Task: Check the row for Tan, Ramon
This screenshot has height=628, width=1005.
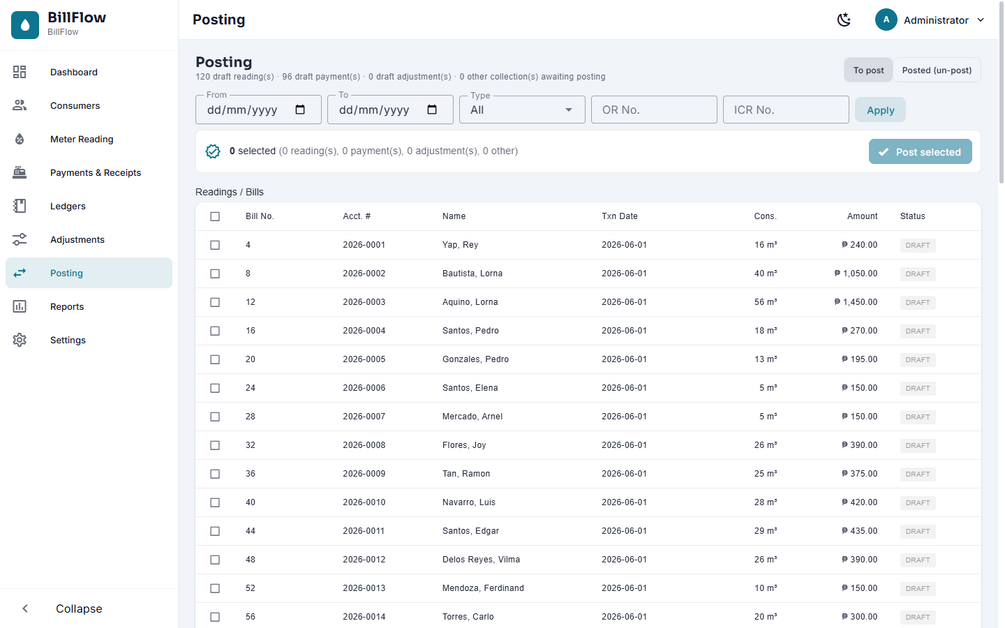Action: pyautogui.click(x=215, y=474)
